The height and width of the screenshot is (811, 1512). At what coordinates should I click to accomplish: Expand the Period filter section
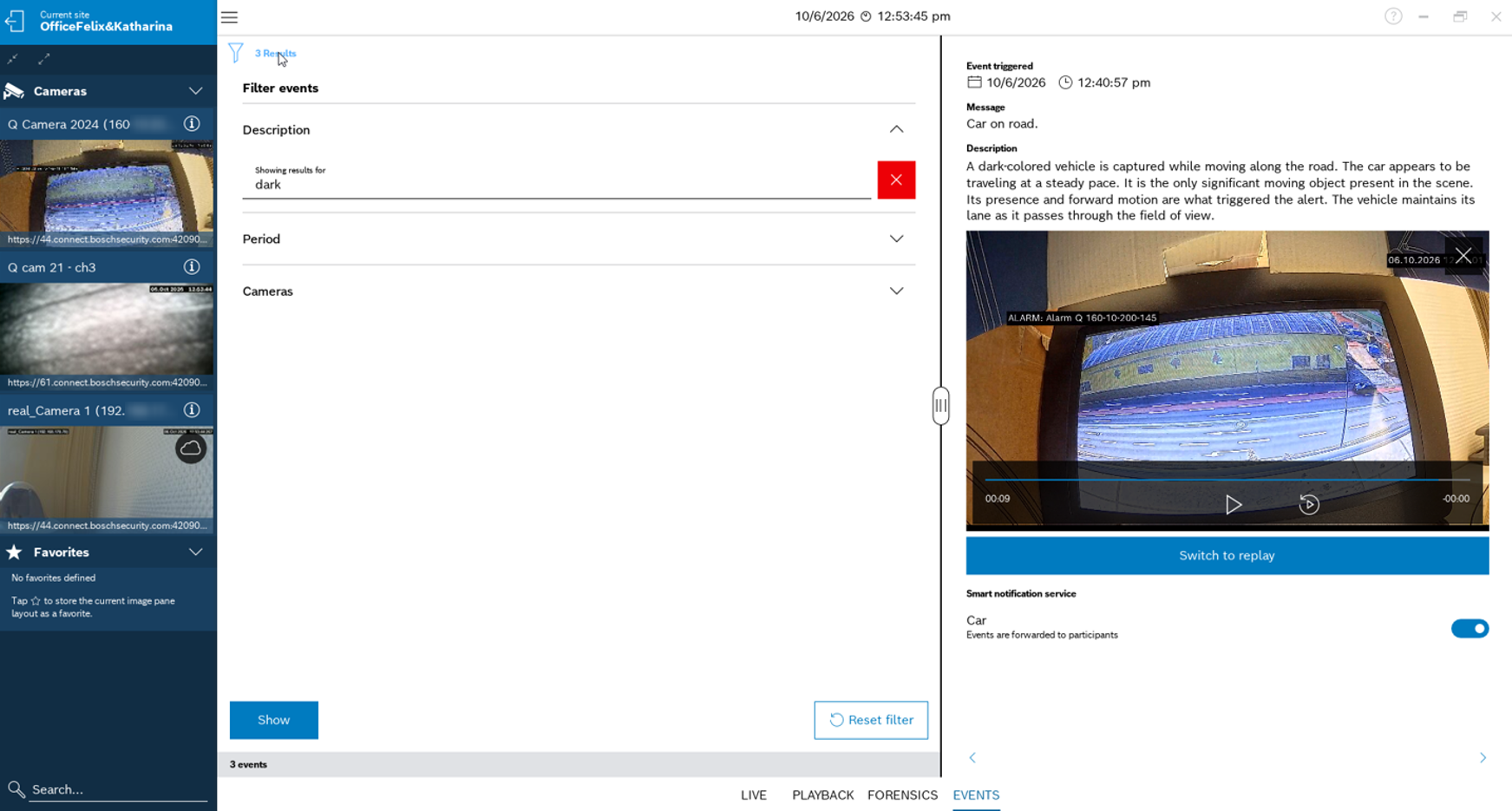coord(896,239)
